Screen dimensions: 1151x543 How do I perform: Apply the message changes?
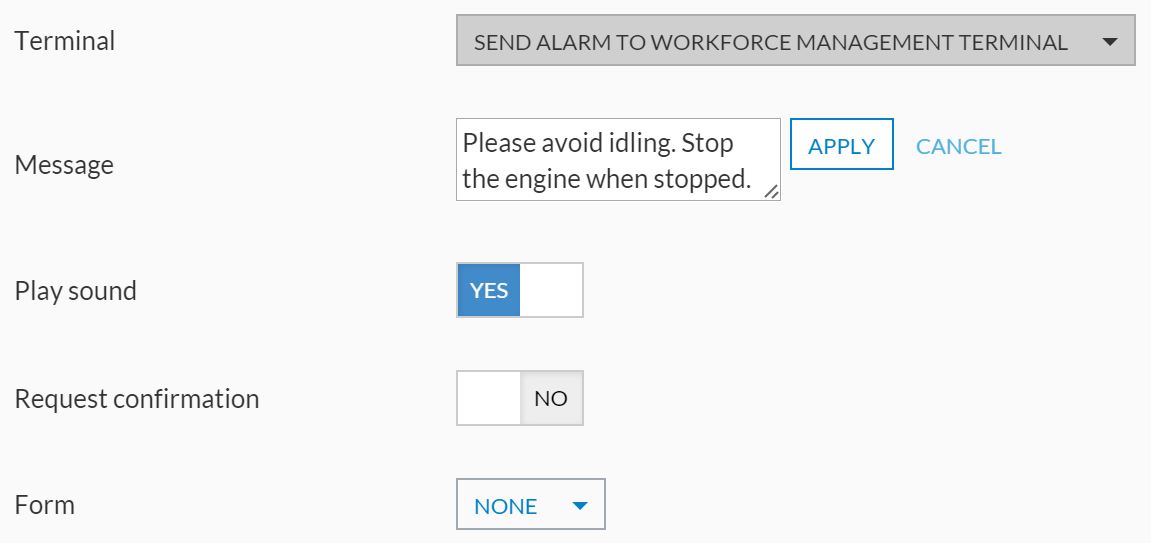pyautogui.click(x=841, y=145)
